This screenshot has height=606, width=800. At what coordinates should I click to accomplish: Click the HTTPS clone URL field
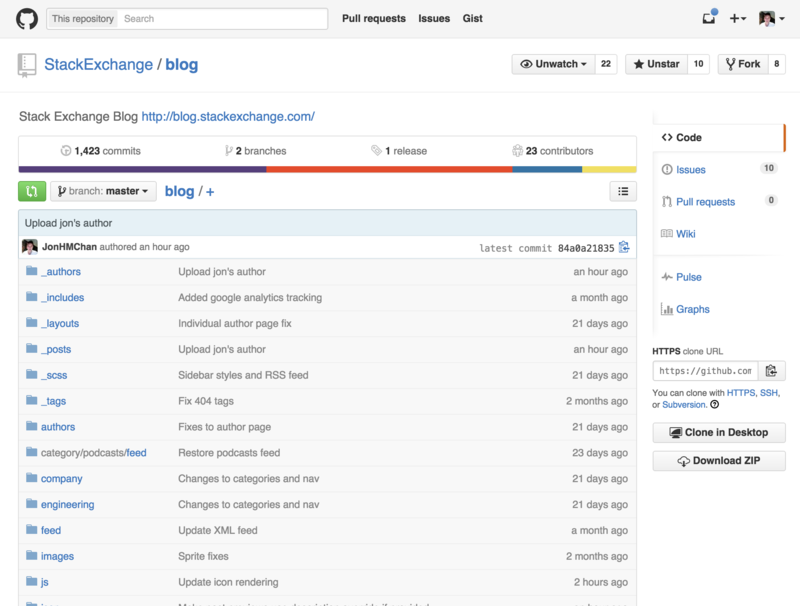(705, 371)
